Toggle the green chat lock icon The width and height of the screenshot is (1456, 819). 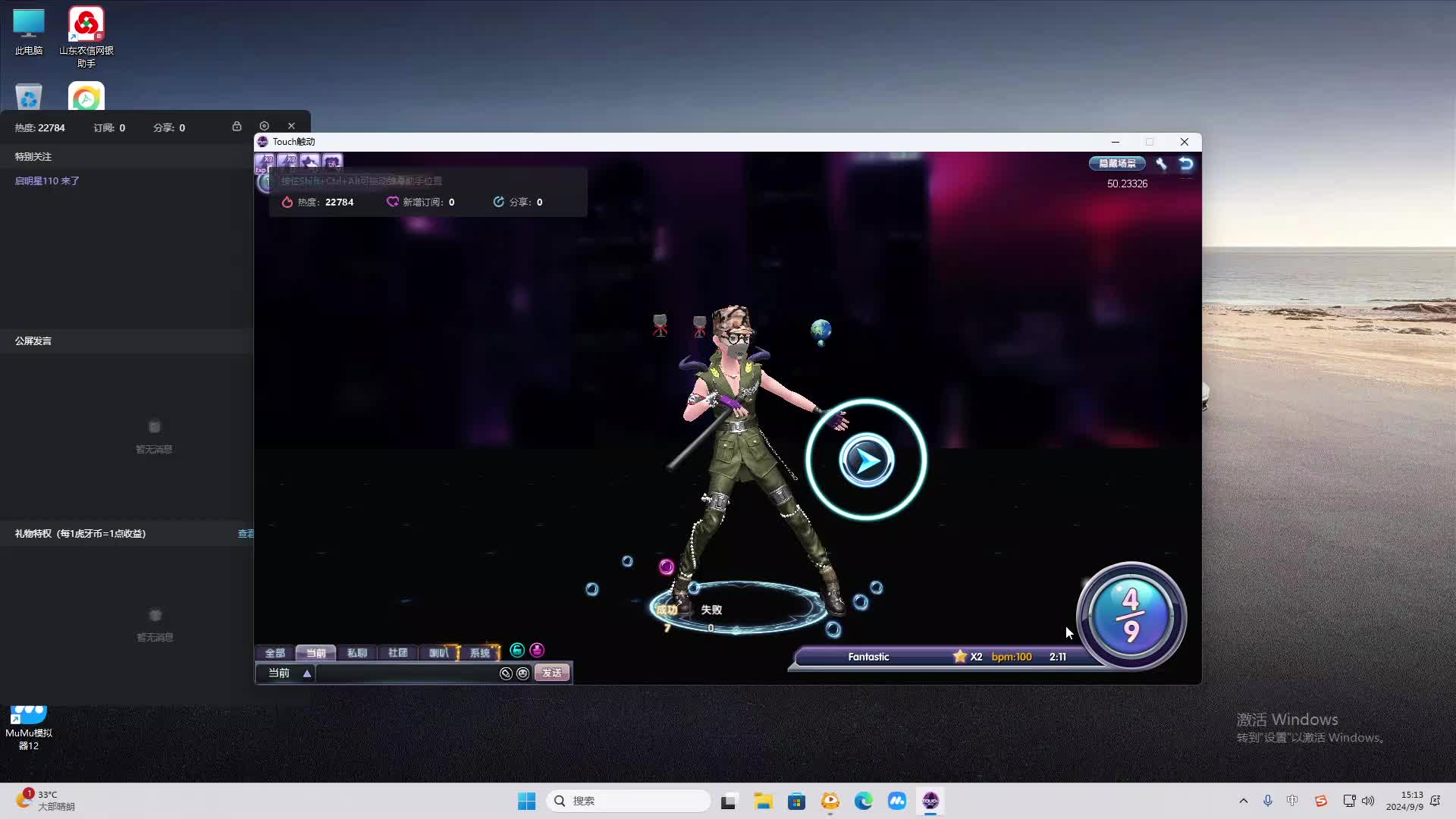[x=517, y=650]
